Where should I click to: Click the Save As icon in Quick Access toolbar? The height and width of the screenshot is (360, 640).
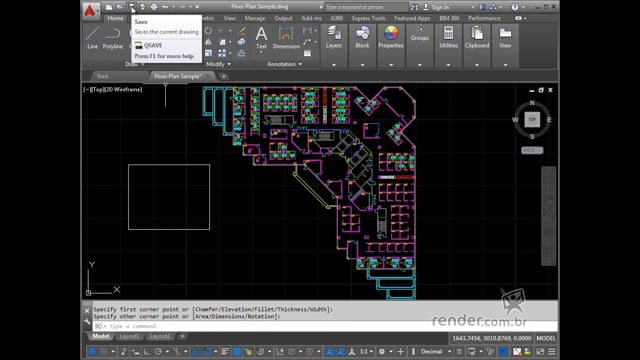(142, 7)
